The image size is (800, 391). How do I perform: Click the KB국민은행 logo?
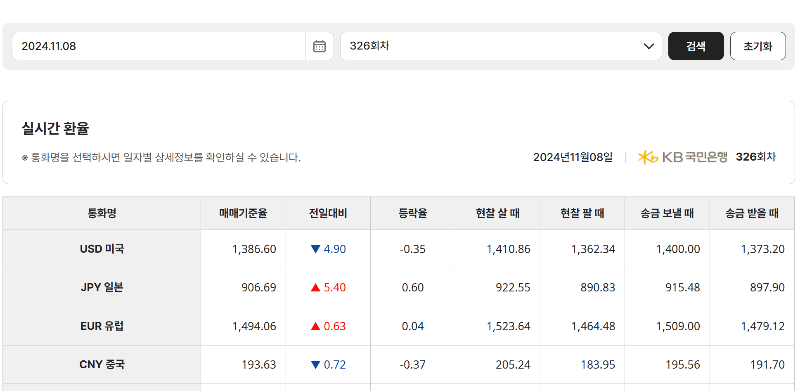click(x=683, y=157)
